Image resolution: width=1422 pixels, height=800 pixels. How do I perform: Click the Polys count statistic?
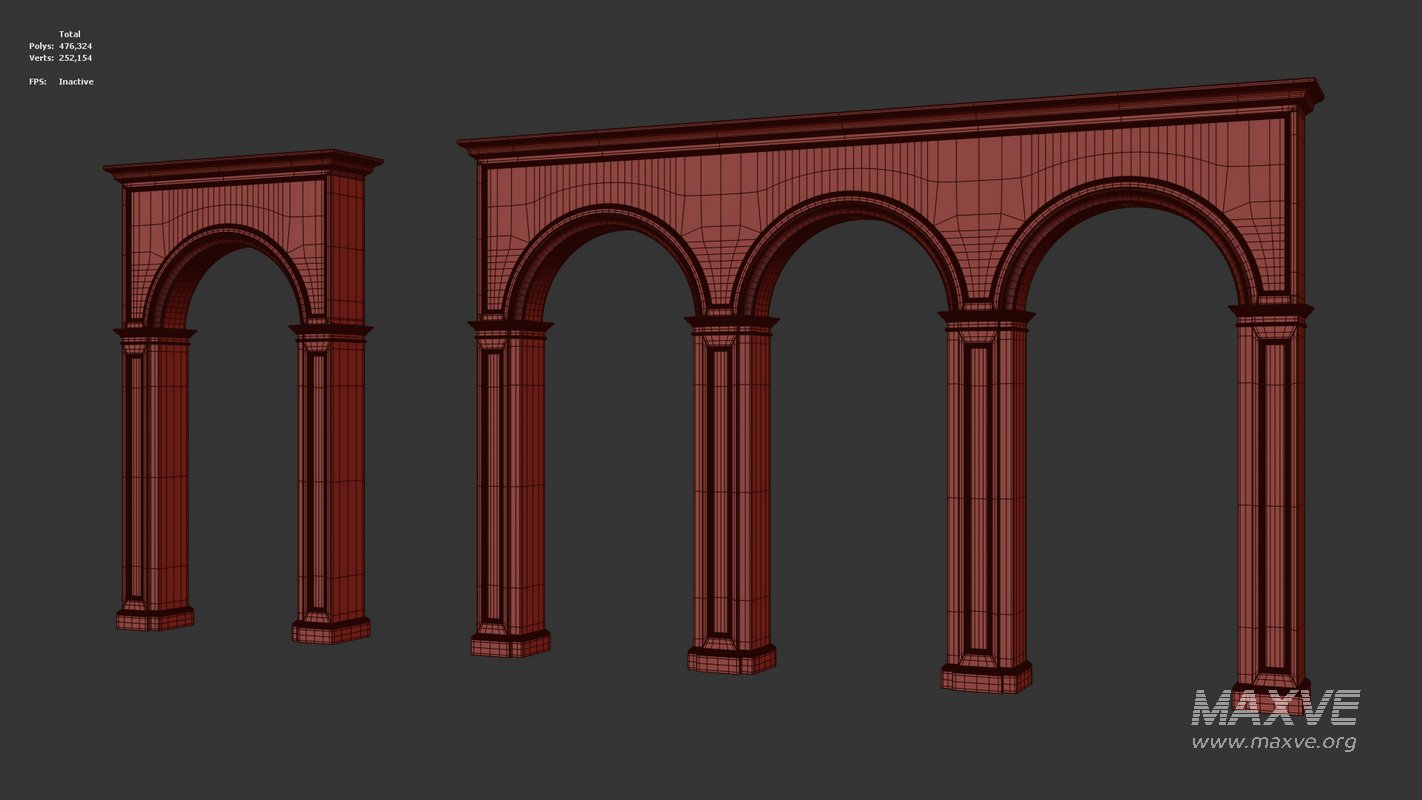click(60, 46)
